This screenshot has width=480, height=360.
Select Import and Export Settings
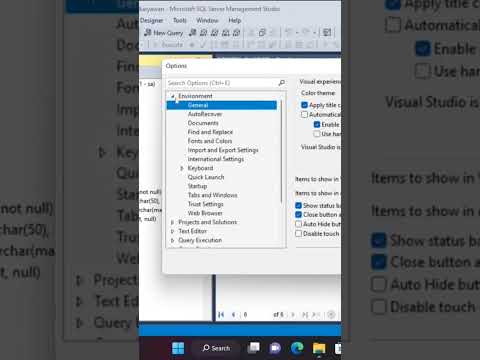pyautogui.click(x=223, y=150)
